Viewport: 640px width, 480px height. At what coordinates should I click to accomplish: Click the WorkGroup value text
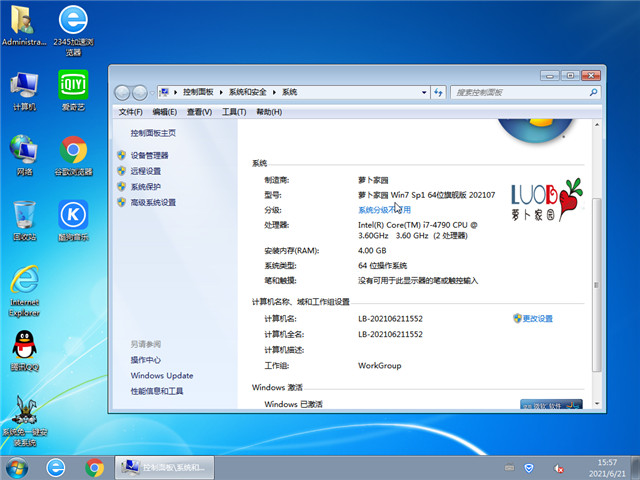pyautogui.click(x=380, y=366)
